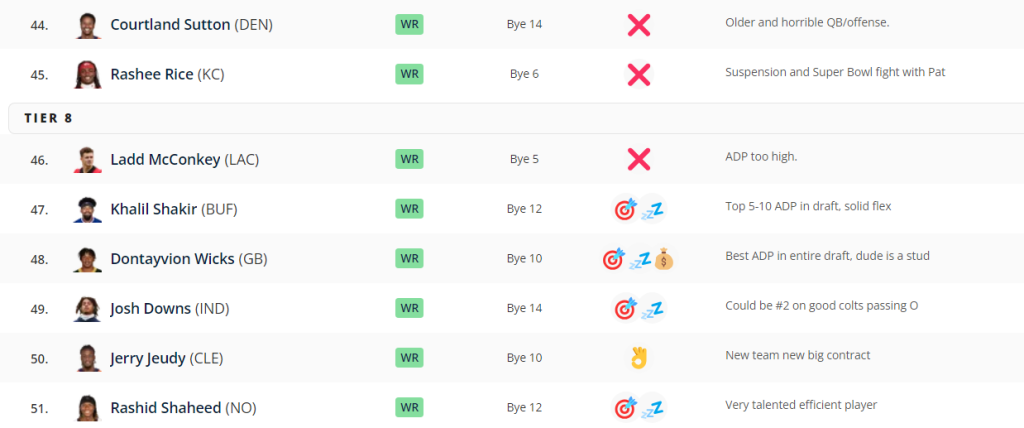
Task: Click the red X icon beside Rashee Rice
Action: (x=639, y=74)
